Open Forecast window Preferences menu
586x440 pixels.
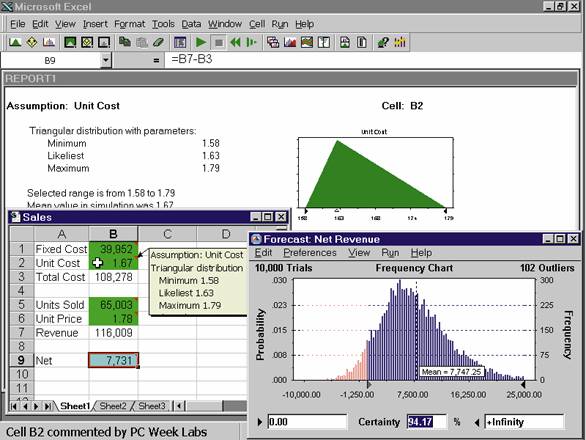click(x=310, y=253)
